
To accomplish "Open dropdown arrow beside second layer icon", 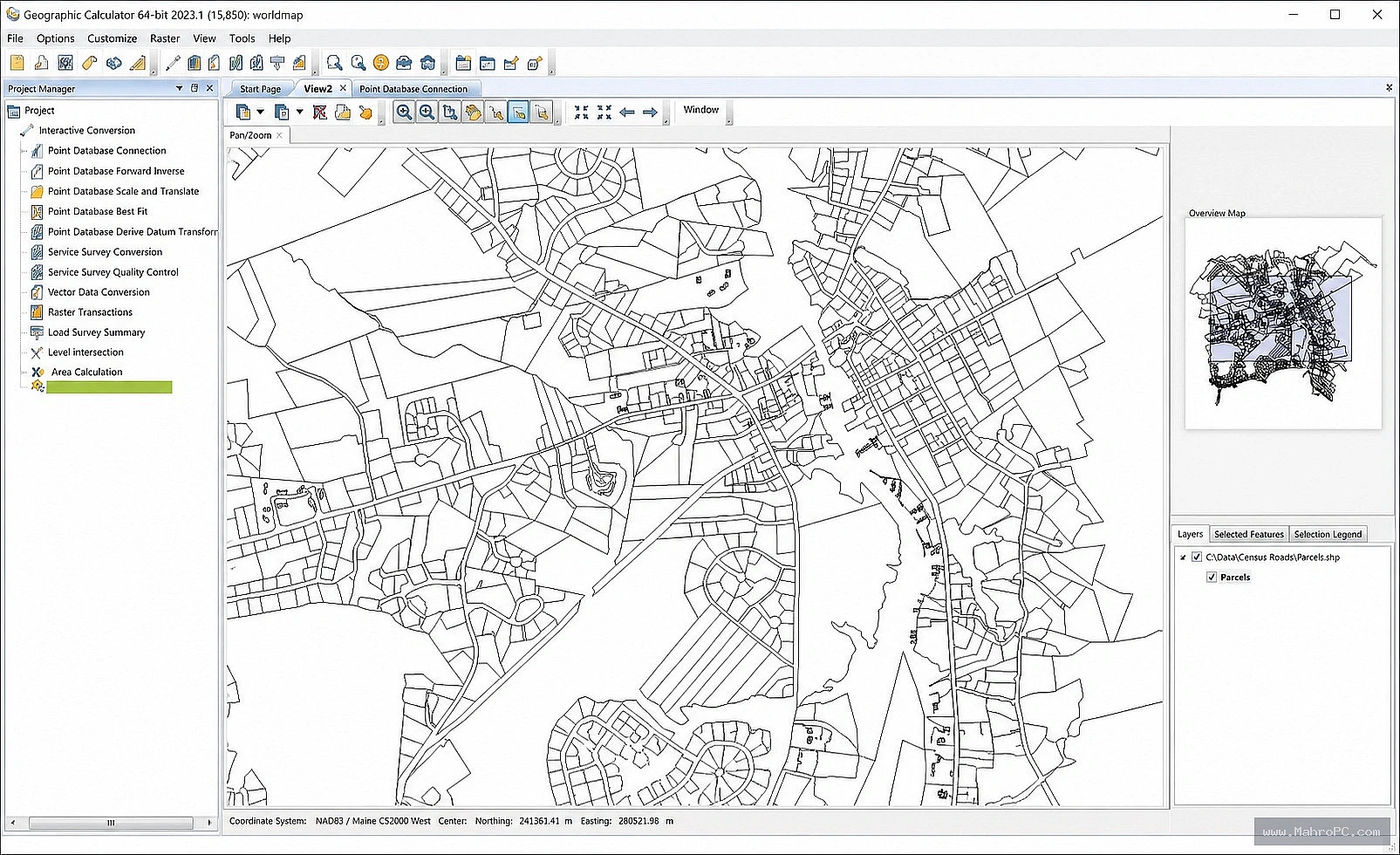I will click(x=299, y=112).
